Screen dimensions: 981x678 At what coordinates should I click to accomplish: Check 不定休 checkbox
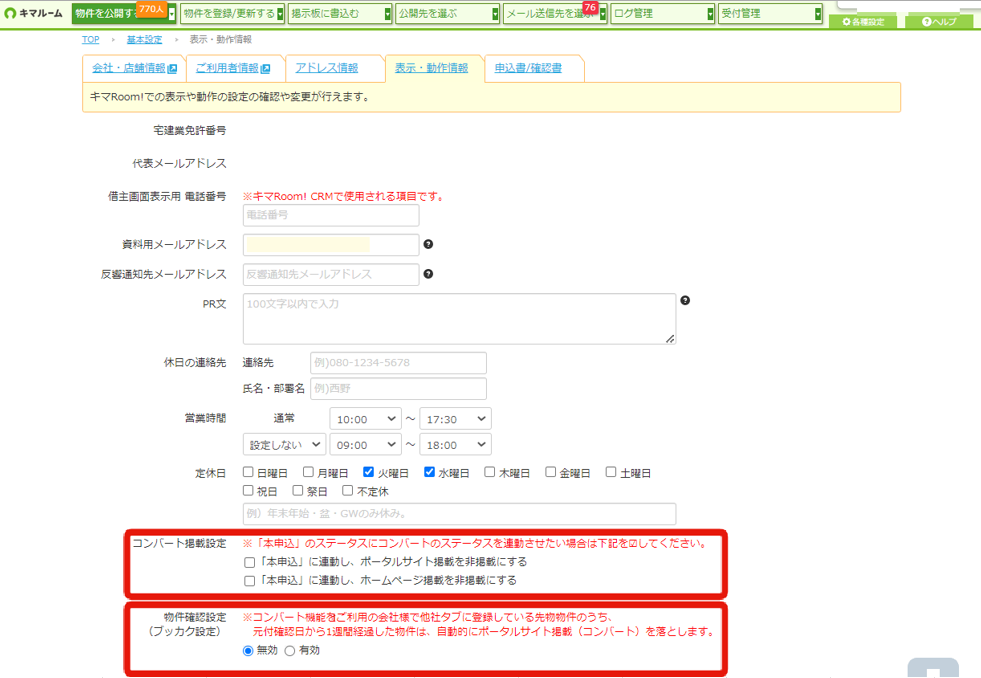(x=348, y=491)
